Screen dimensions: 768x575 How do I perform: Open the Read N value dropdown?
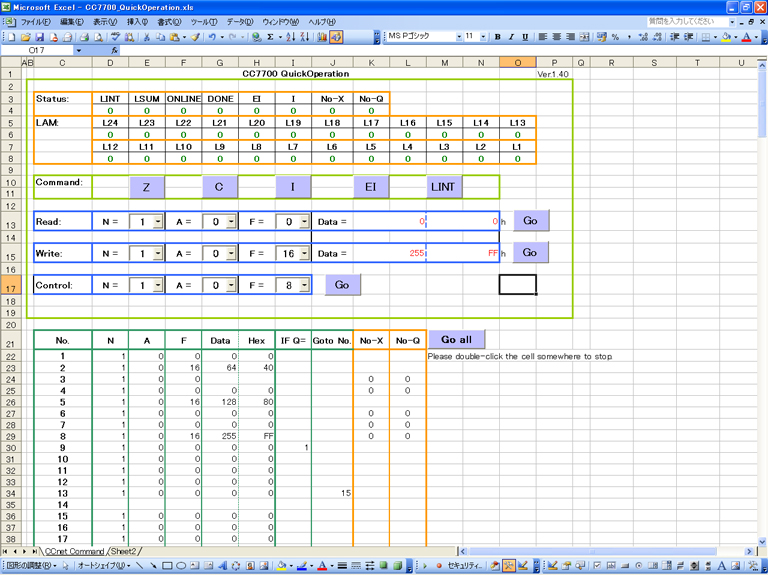click(x=158, y=222)
